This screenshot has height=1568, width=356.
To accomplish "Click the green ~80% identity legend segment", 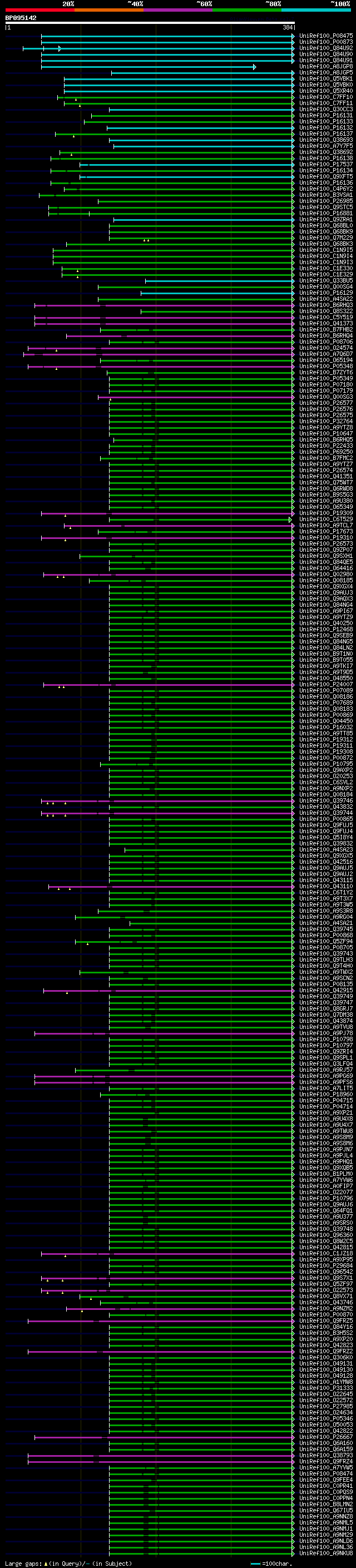I will coord(247,10).
